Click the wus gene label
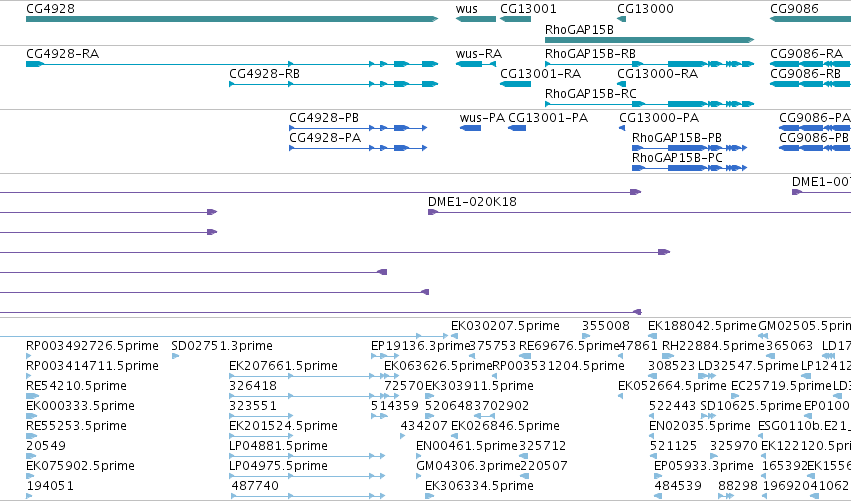The width and height of the screenshot is (851, 501). click(x=467, y=9)
